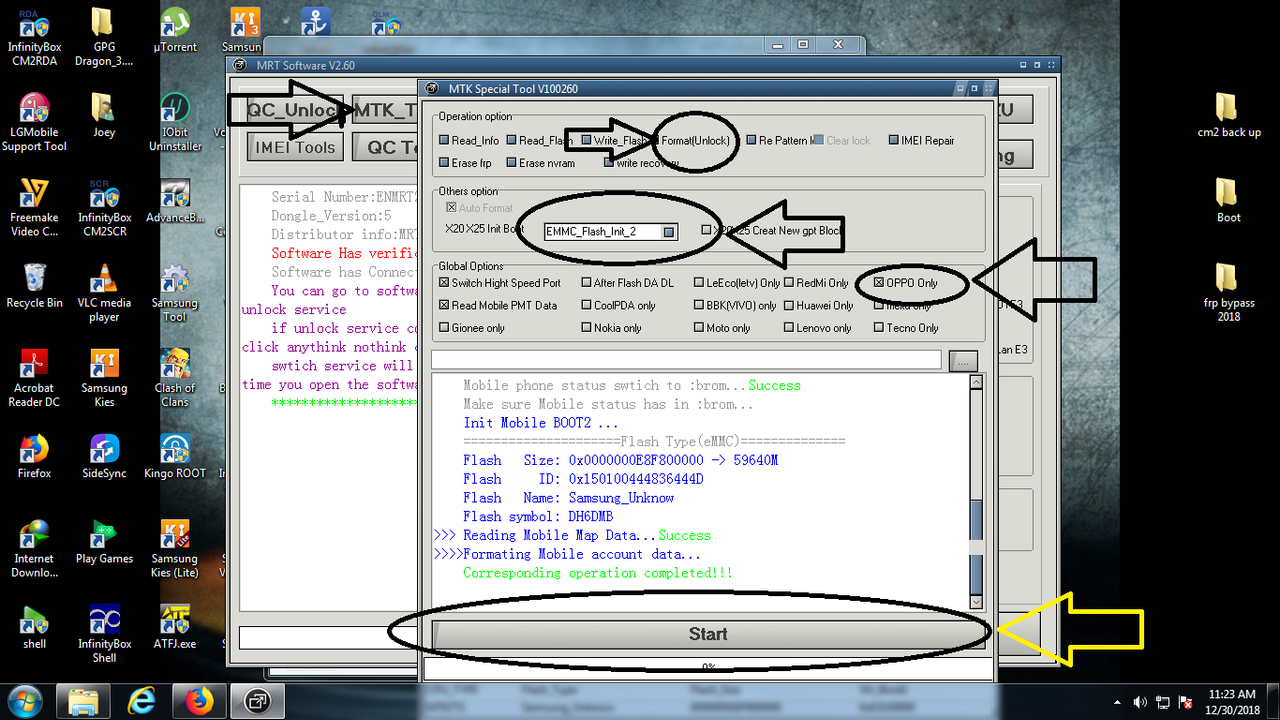Screen dimensions: 1280x720
Task: Open Freemake Video Converter shortcut
Action: pyautogui.click(x=35, y=208)
